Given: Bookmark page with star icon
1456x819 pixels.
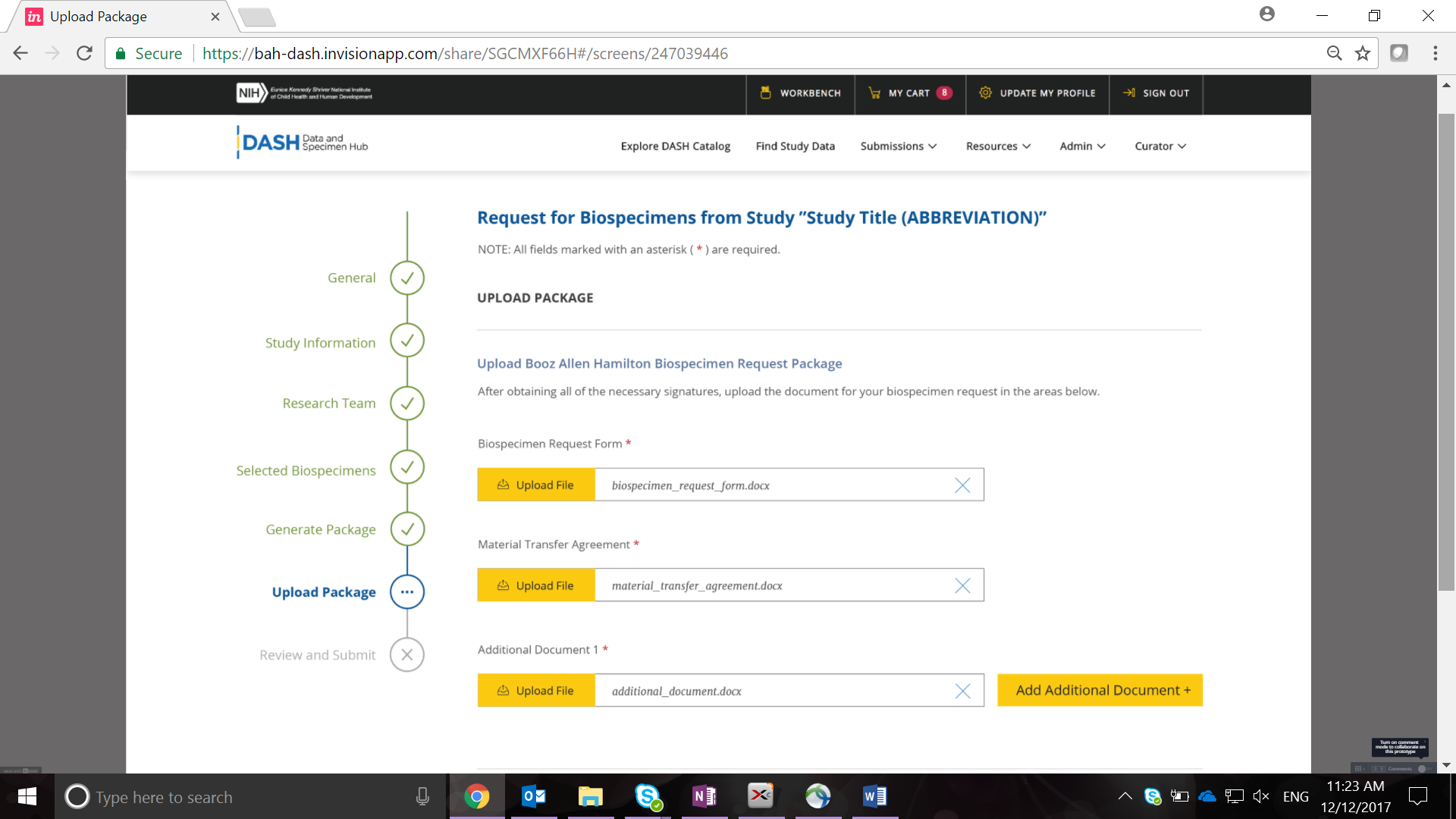Looking at the screenshot, I should tap(1363, 53).
